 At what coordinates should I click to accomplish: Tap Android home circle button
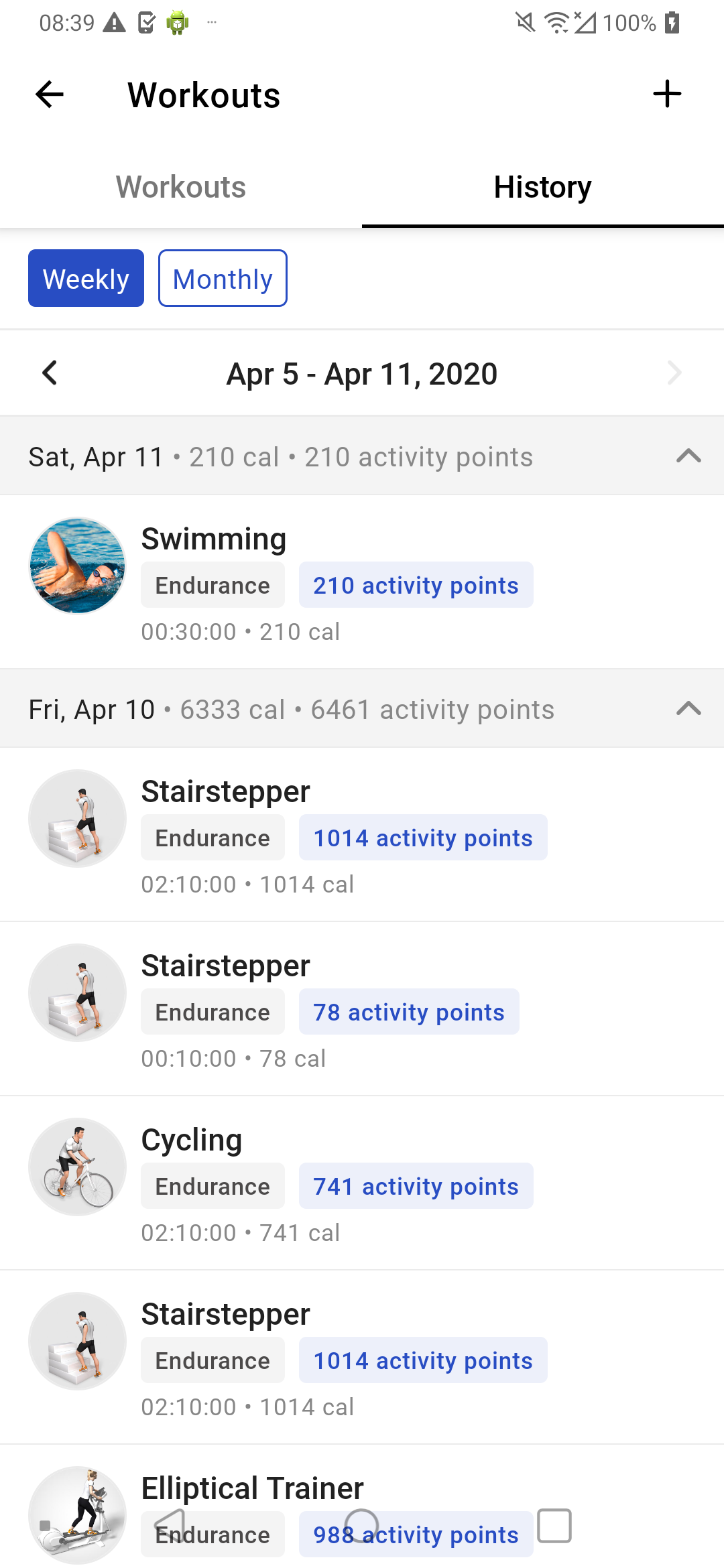coord(362,1526)
